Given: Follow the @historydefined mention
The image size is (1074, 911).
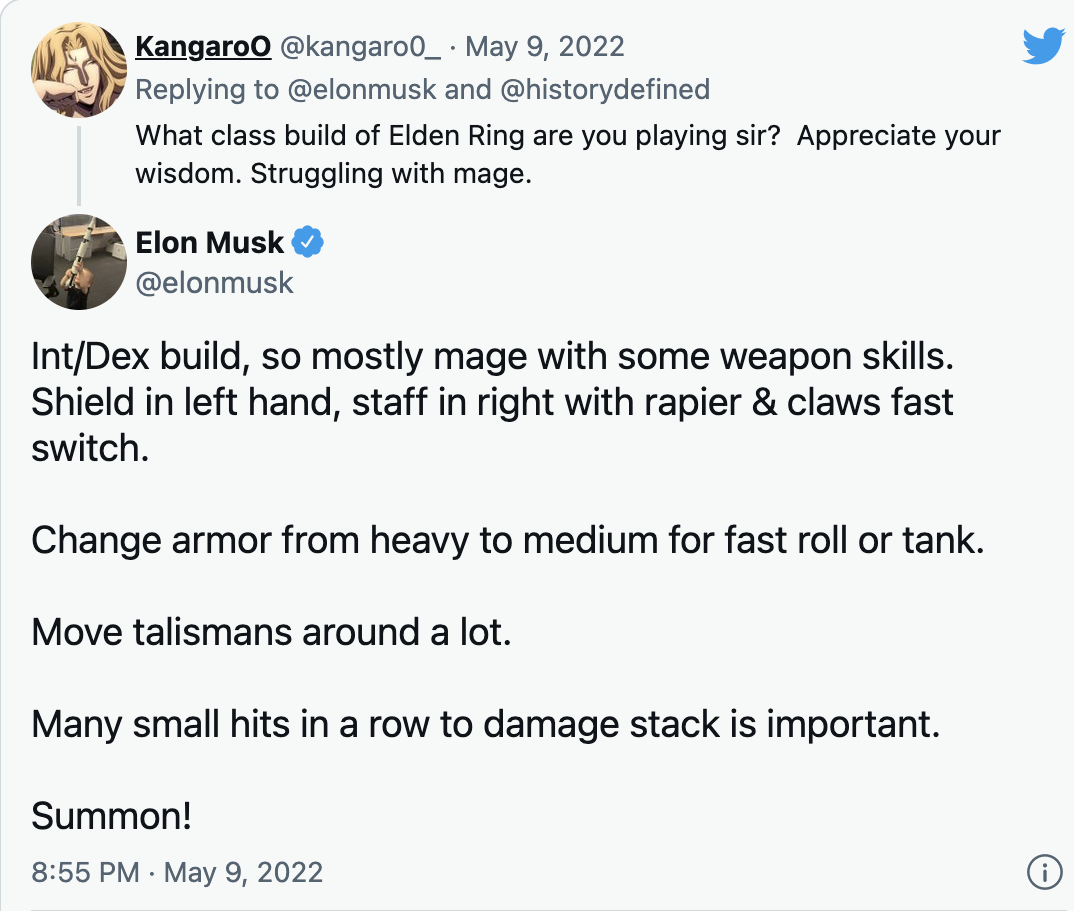Looking at the screenshot, I should (604, 90).
